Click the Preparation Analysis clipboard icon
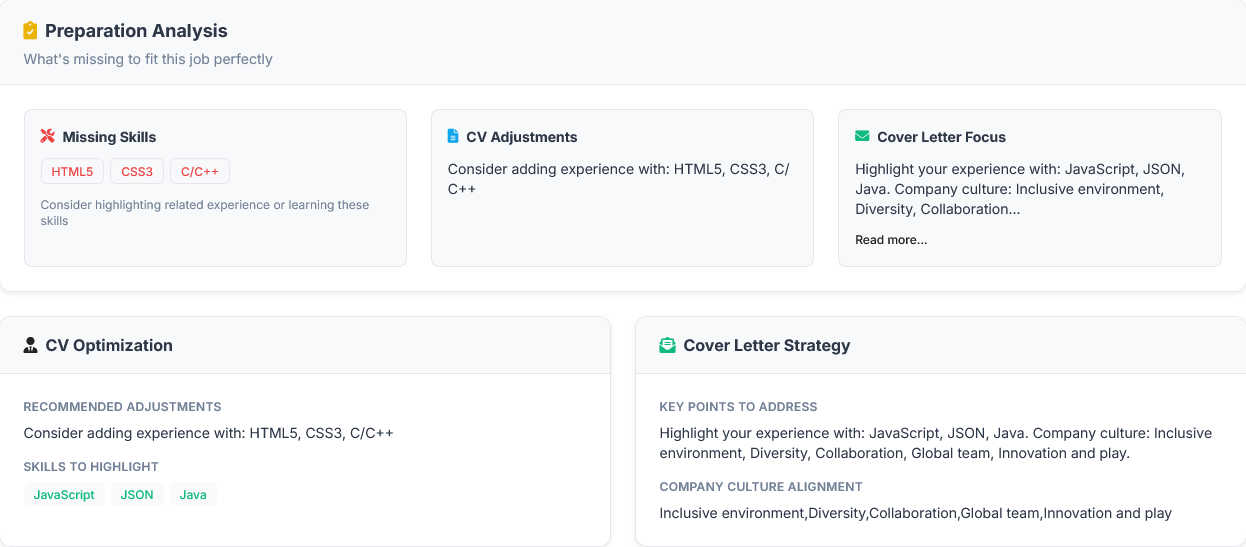1246x547 pixels. pyautogui.click(x=30, y=31)
